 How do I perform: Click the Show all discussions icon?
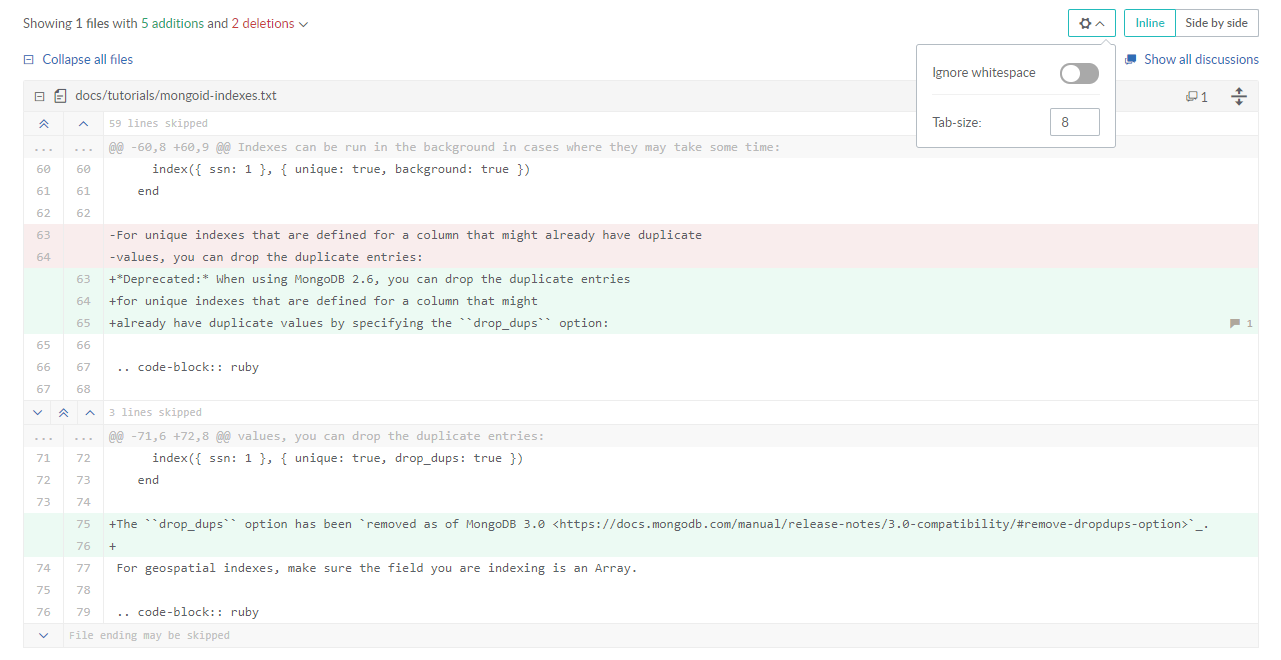[x=1130, y=59]
